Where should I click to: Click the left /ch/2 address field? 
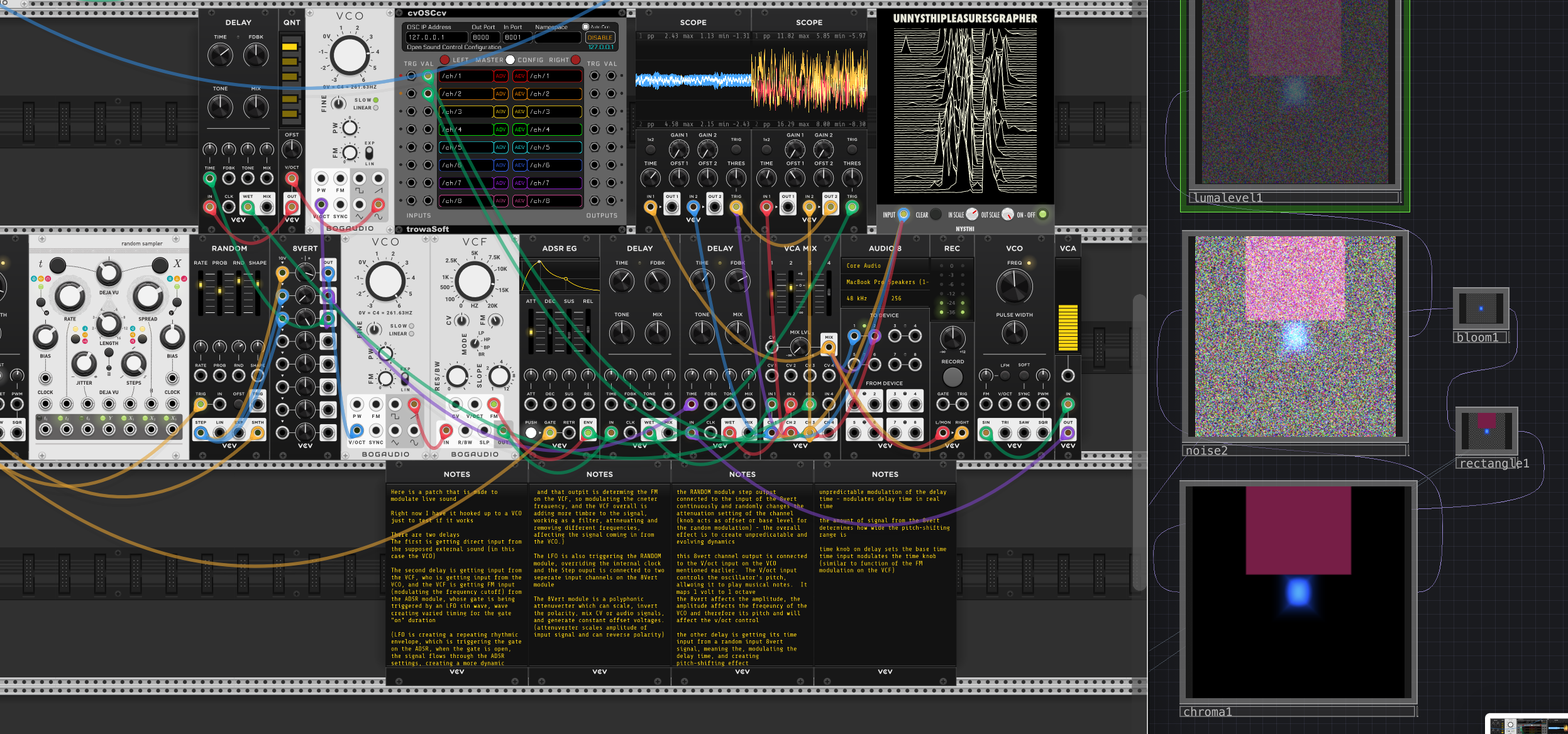click(x=466, y=94)
